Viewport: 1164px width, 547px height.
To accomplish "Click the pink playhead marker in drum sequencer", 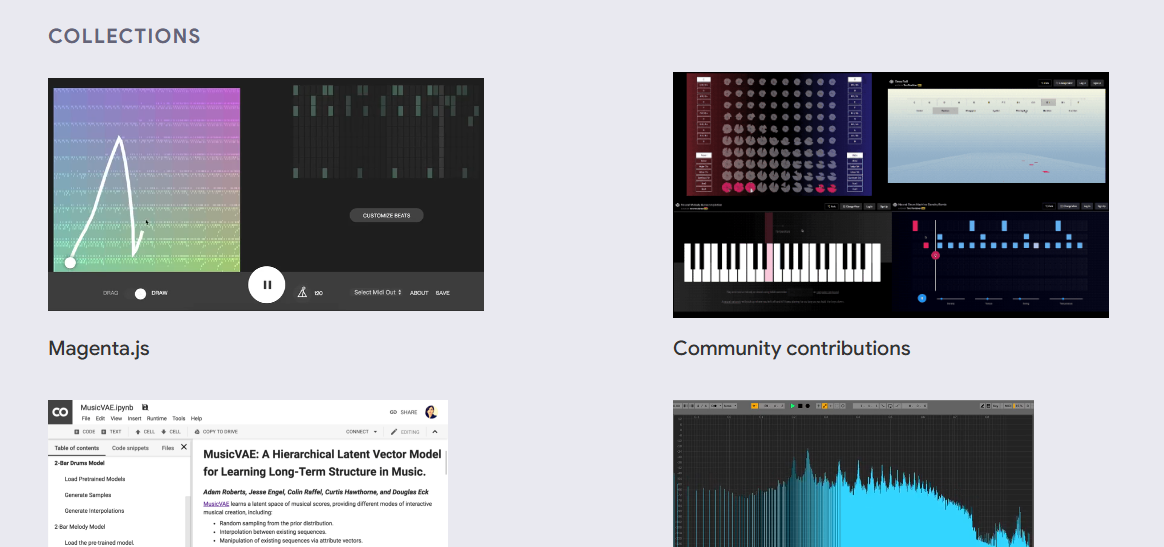I will pos(935,255).
